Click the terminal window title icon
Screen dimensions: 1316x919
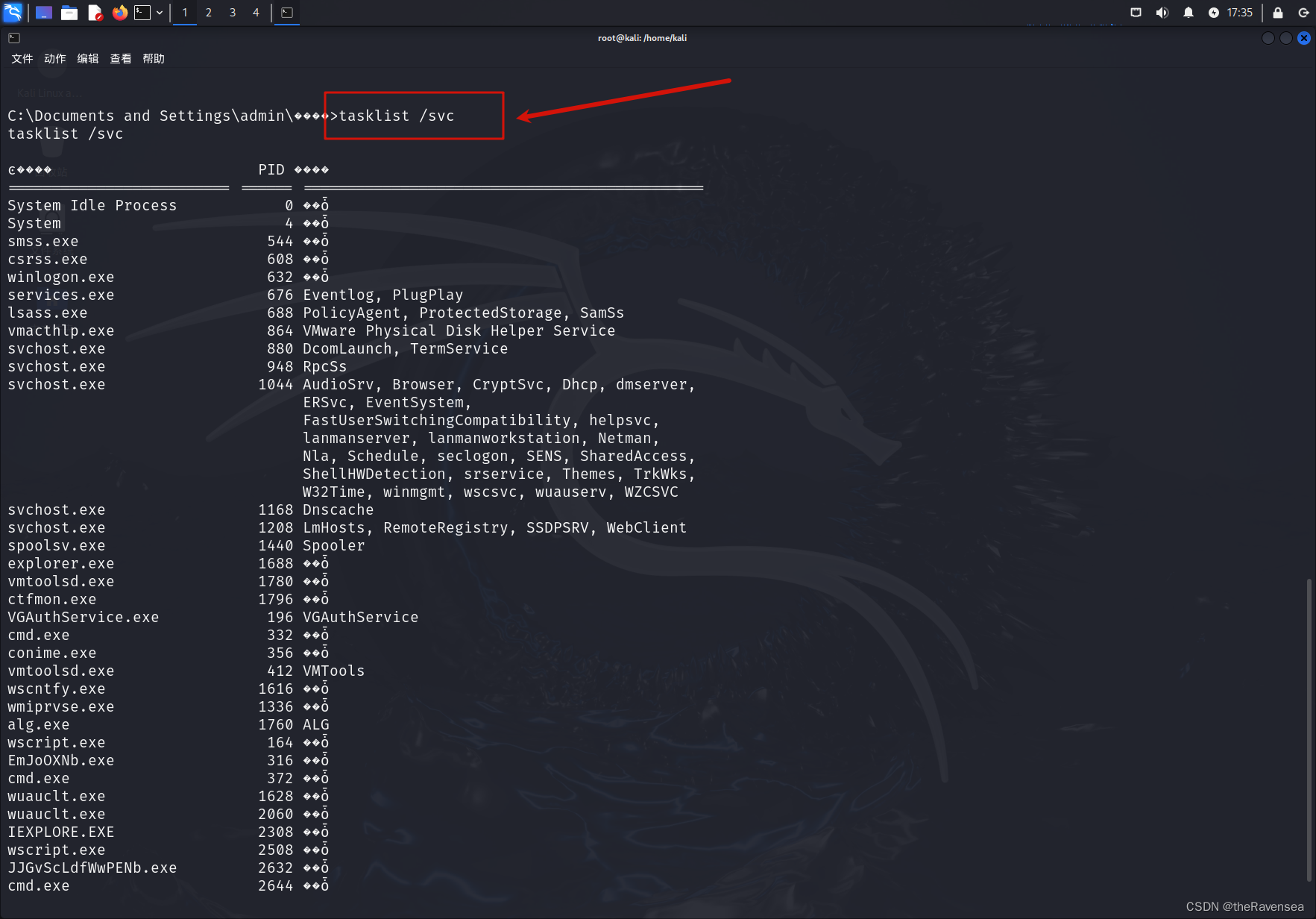coord(14,38)
